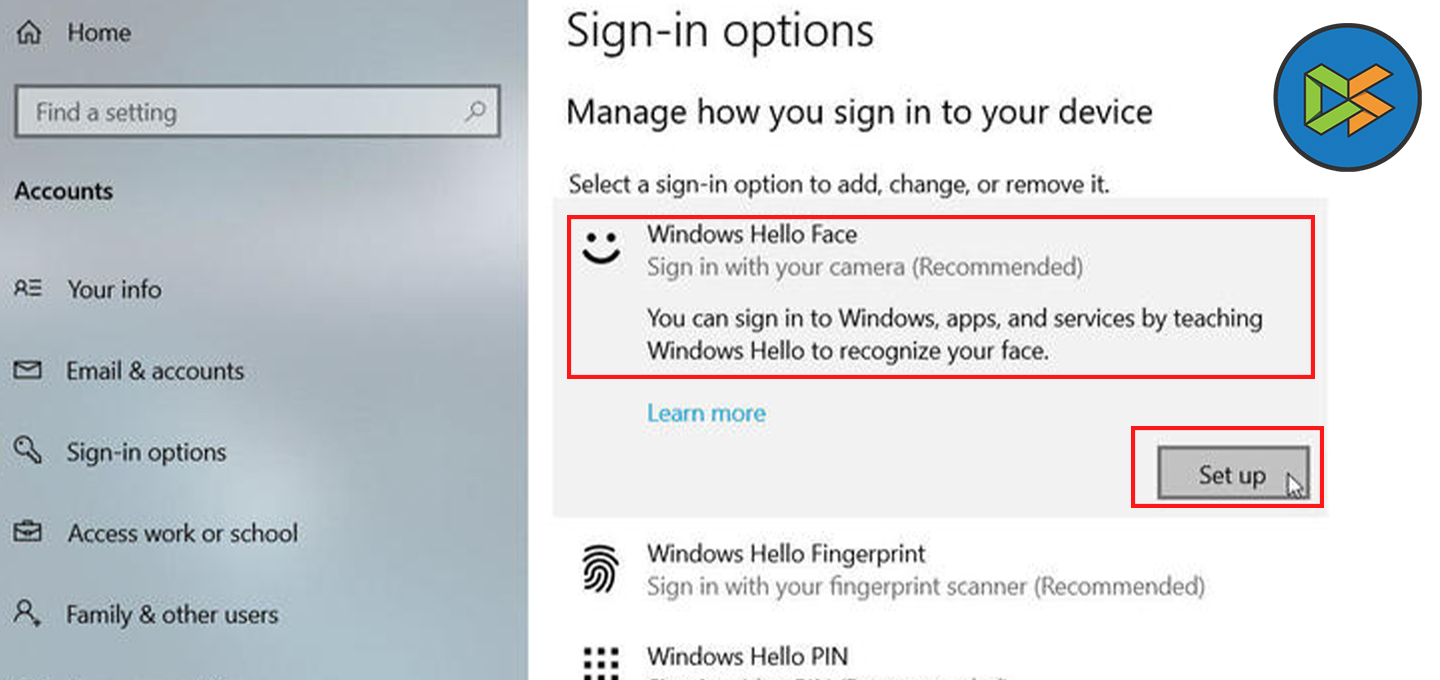
Task: Go to Email & accounts page
Action: (x=155, y=371)
